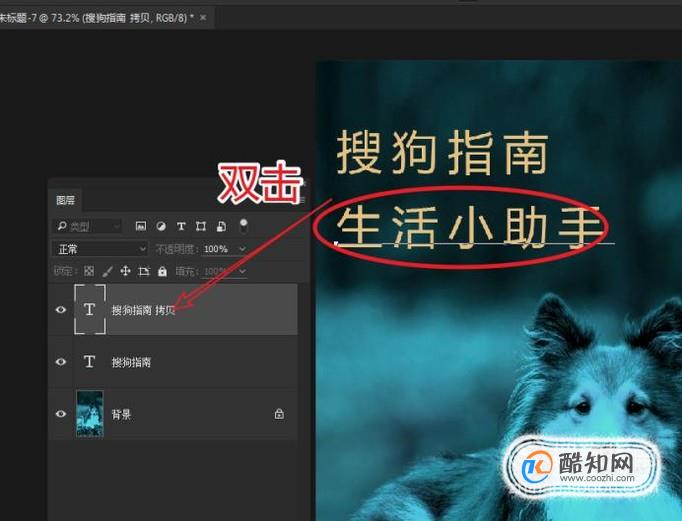
Task: Click the lock transparent pixels icon
Action: [x=89, y=271]
